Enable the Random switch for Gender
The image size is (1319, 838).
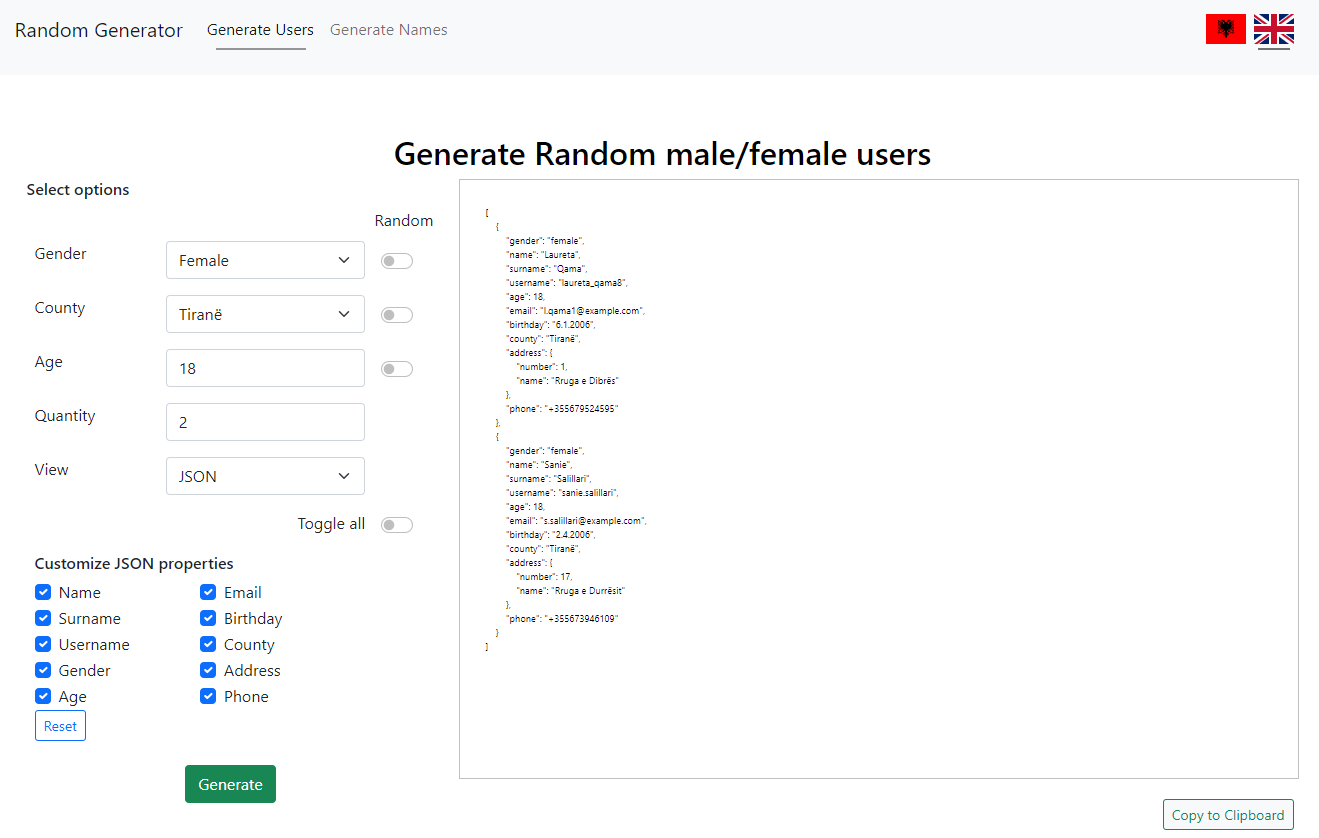click(397, 261)
